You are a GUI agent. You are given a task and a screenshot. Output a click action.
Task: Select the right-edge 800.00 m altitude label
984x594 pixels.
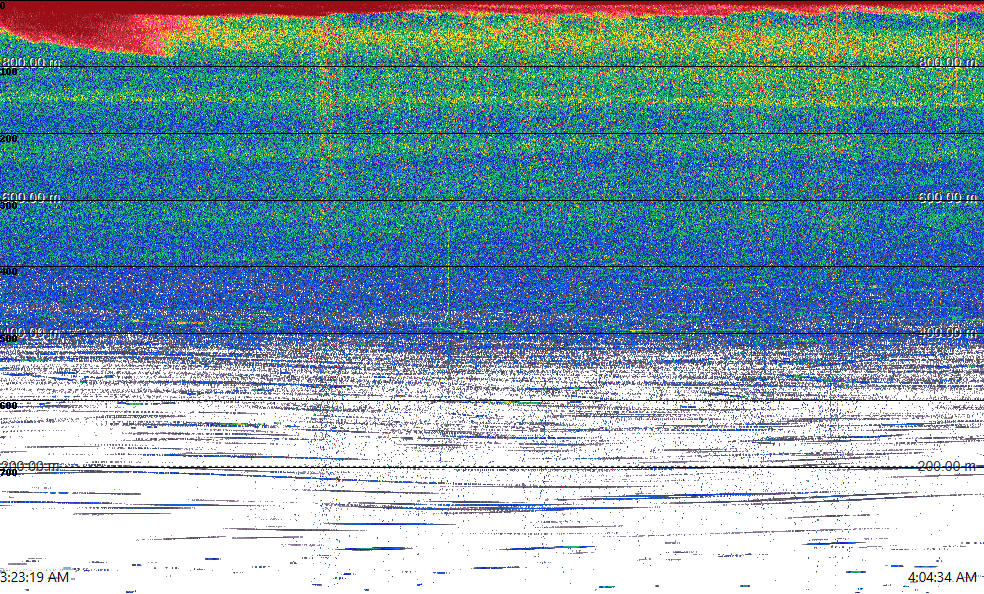click(x=948, y=61)
